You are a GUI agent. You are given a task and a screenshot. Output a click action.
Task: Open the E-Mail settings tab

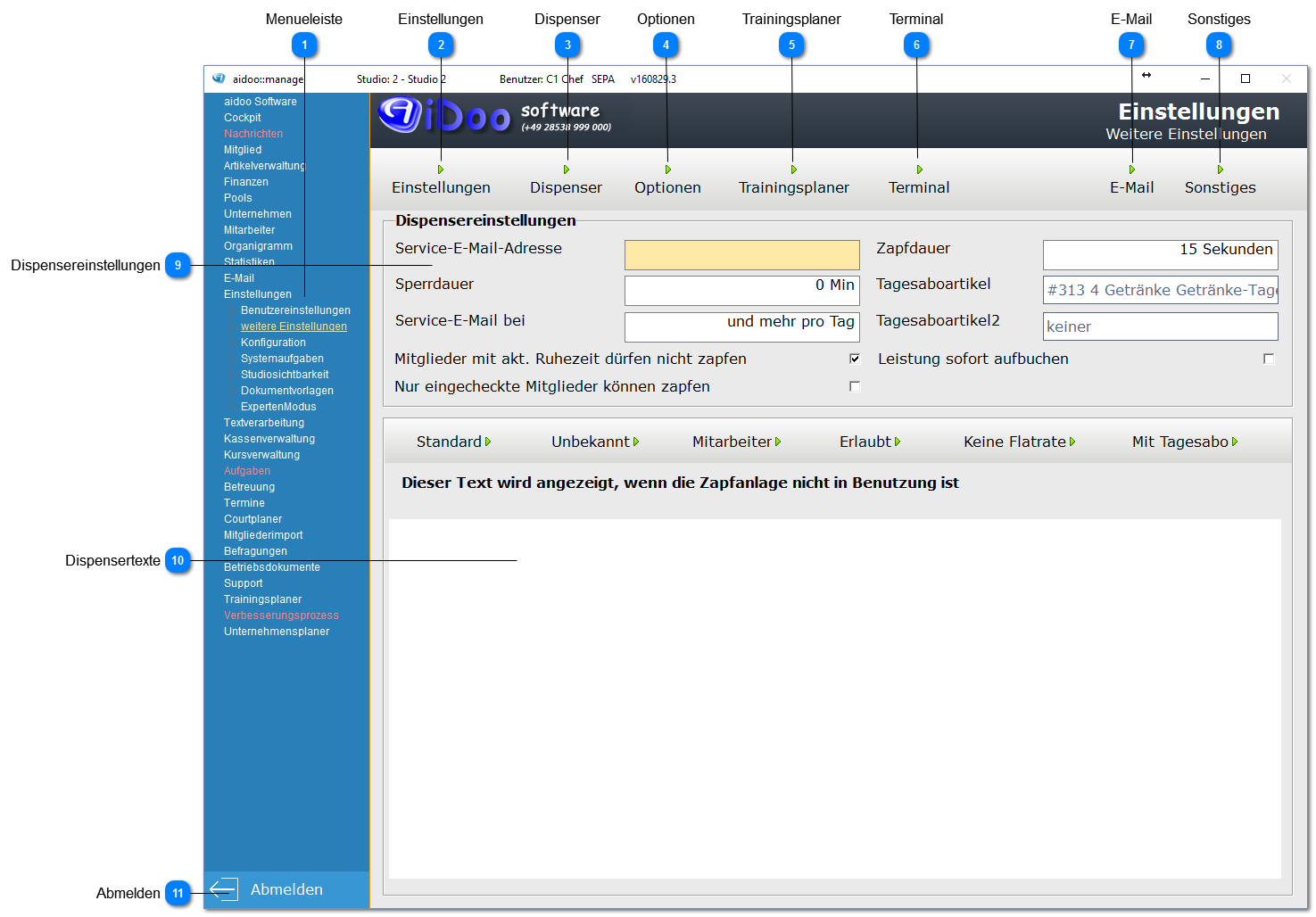click(x=1132, y=187)
